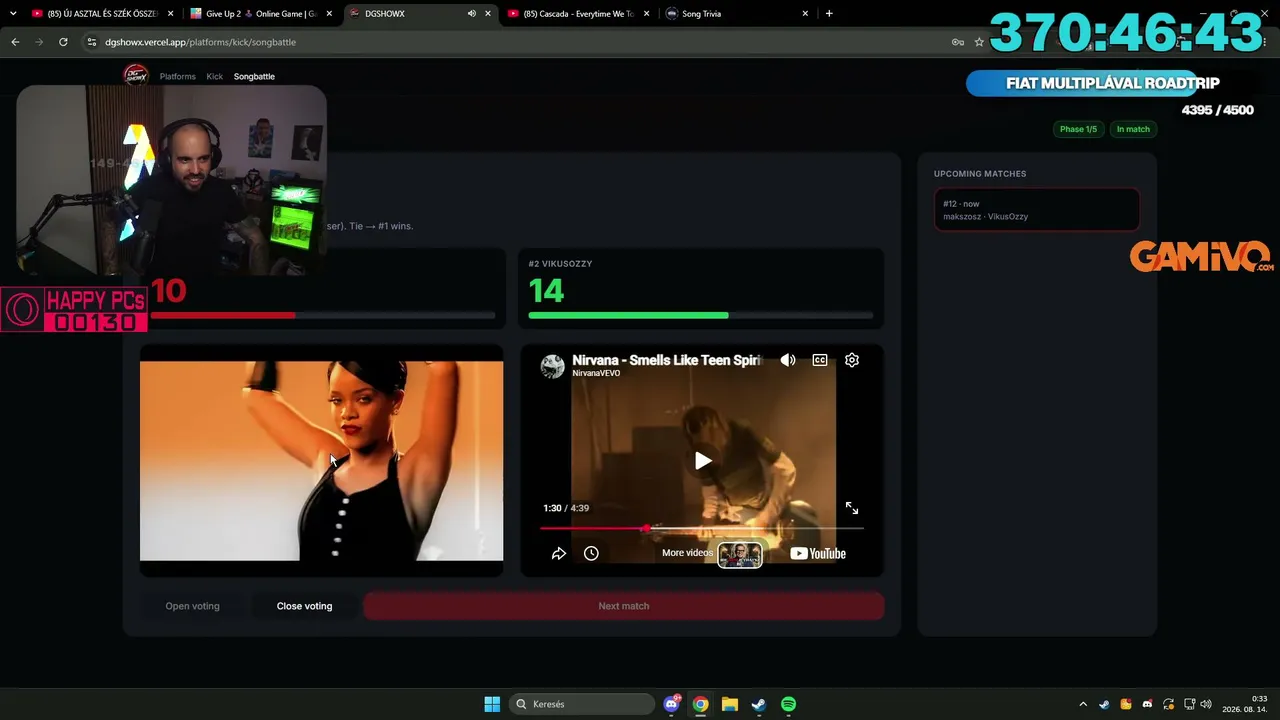1280x720 pixels.
Task: Open the network tray icon
Action: pos(1189,704)
